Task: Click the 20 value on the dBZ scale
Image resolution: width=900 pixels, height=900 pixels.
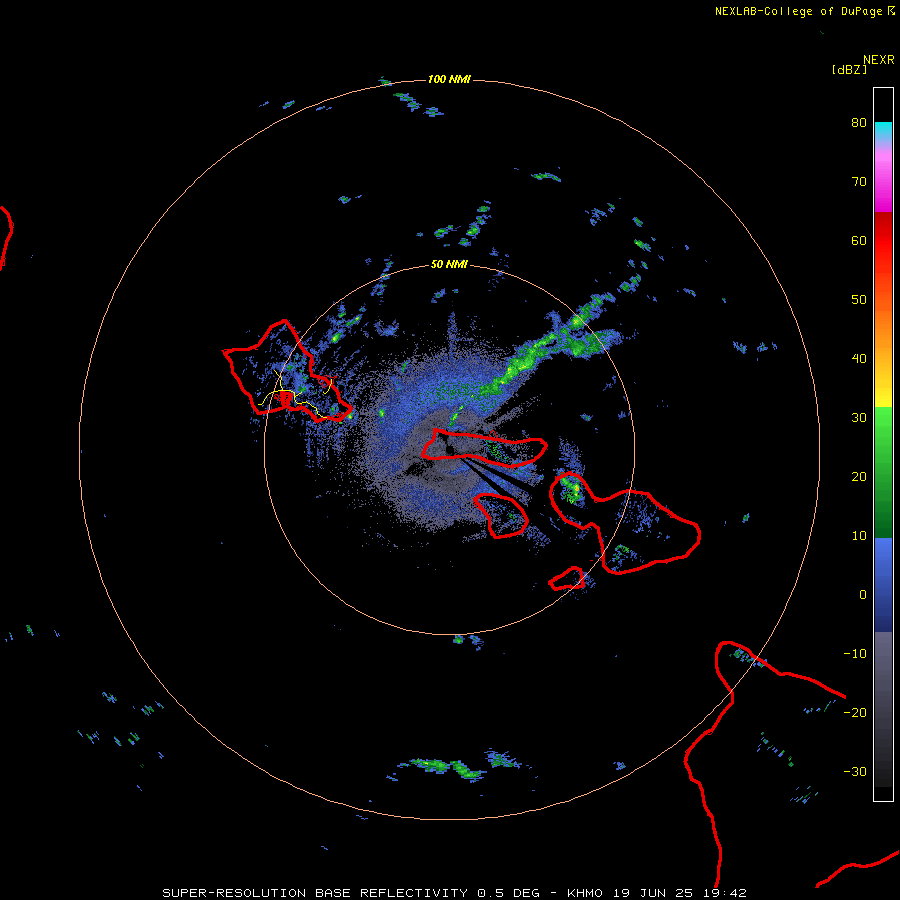Action: coord(859,477)
